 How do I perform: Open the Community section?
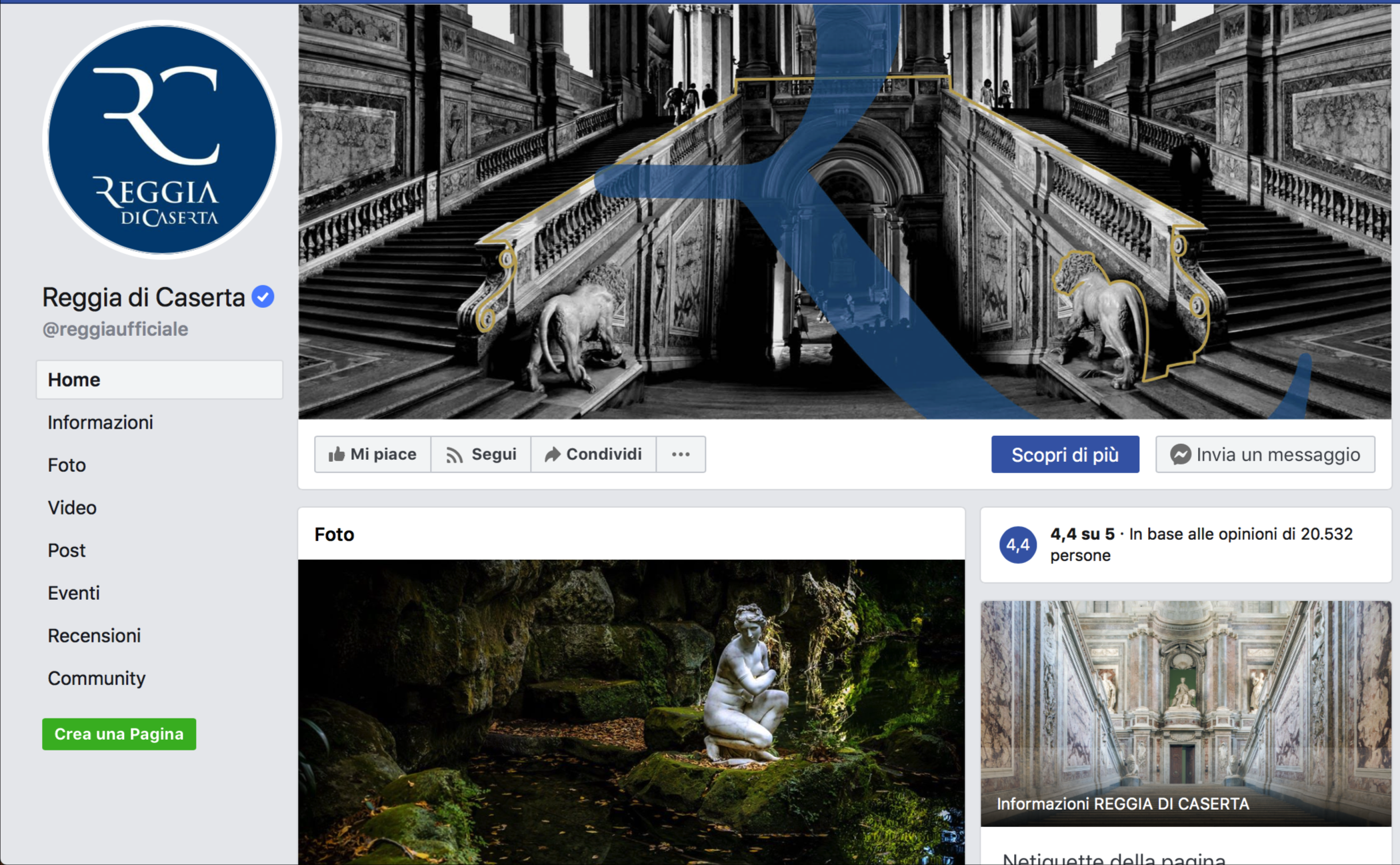coord(97,678)
